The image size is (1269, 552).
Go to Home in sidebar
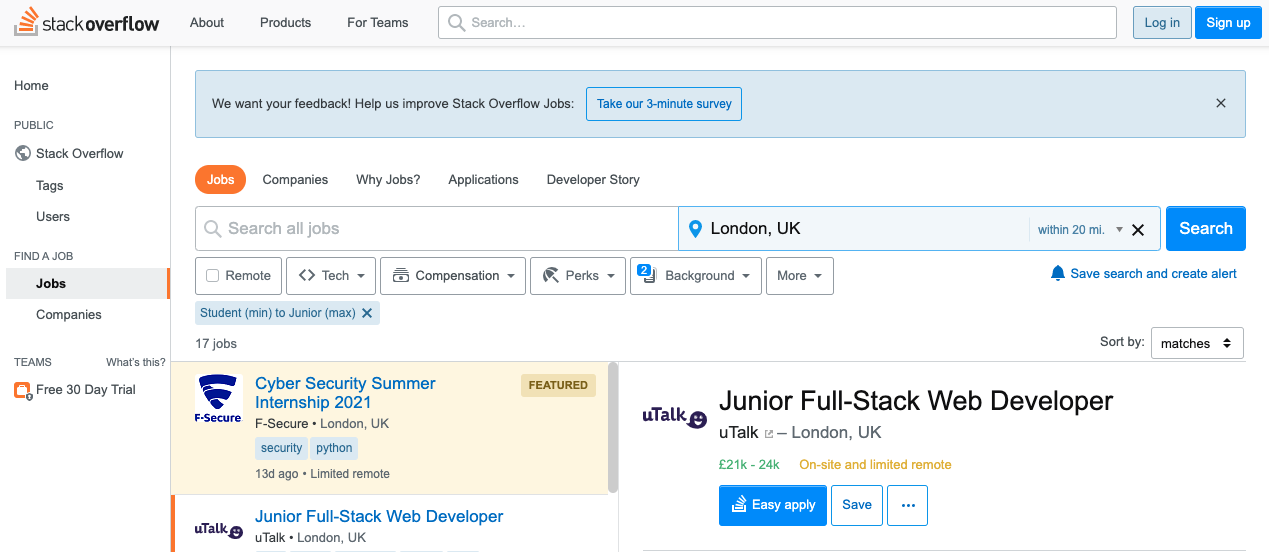click(31, 86)
